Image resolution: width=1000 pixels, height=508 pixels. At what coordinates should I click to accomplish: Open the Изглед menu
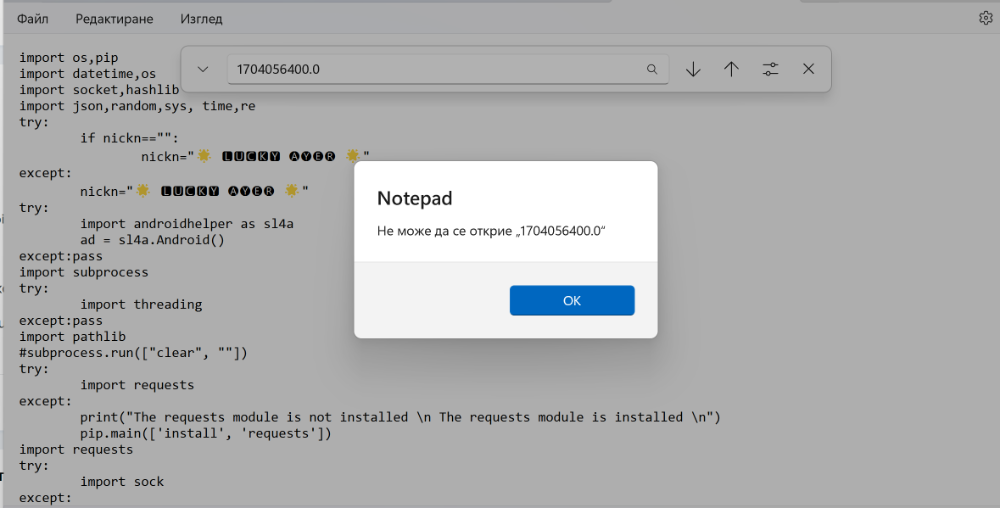(201, 18)
